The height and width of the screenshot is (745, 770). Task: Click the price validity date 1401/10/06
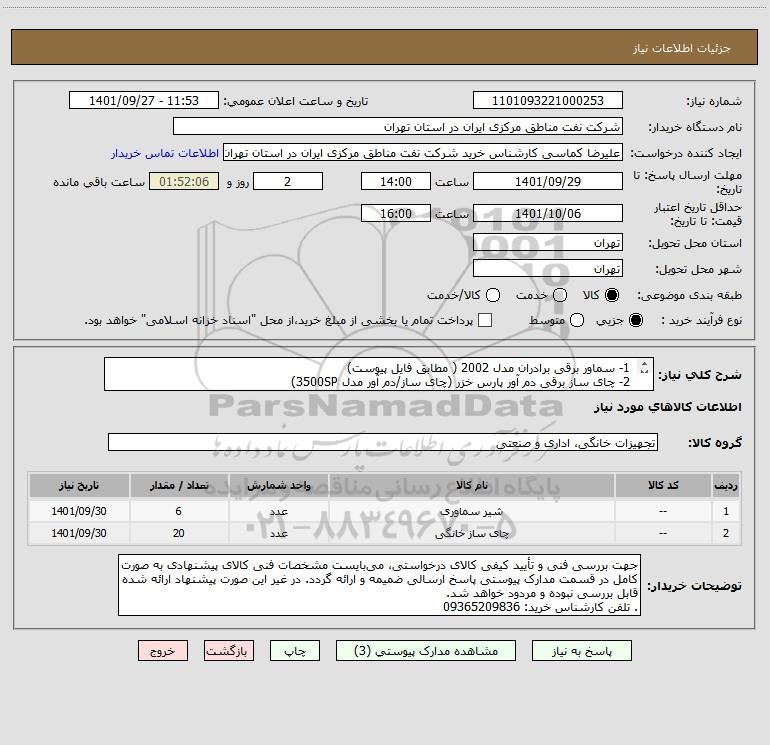[548, 213]
